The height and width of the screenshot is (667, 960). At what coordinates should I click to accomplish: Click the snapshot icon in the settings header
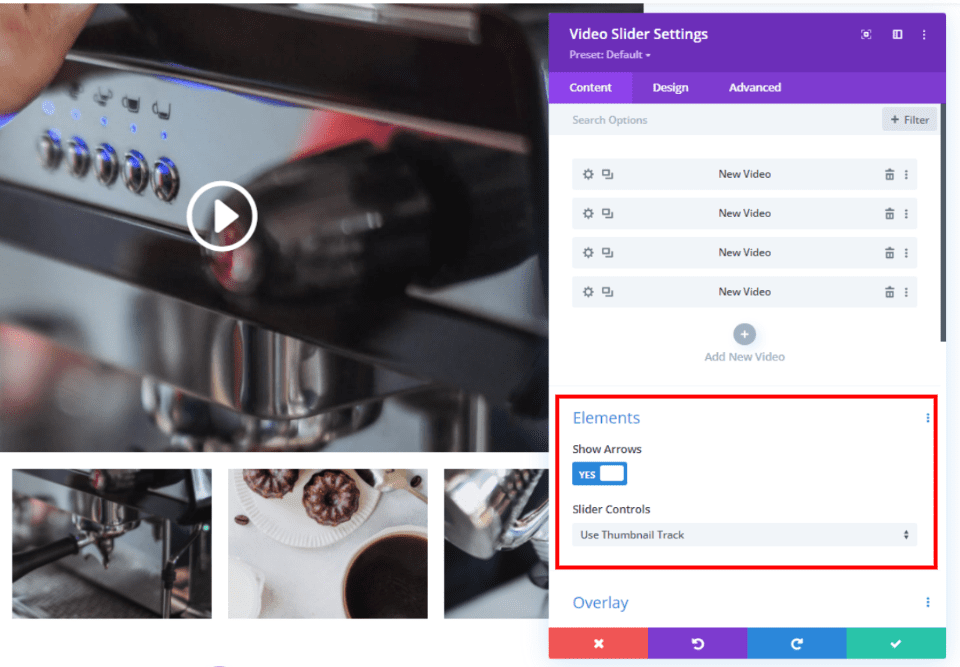865,33
